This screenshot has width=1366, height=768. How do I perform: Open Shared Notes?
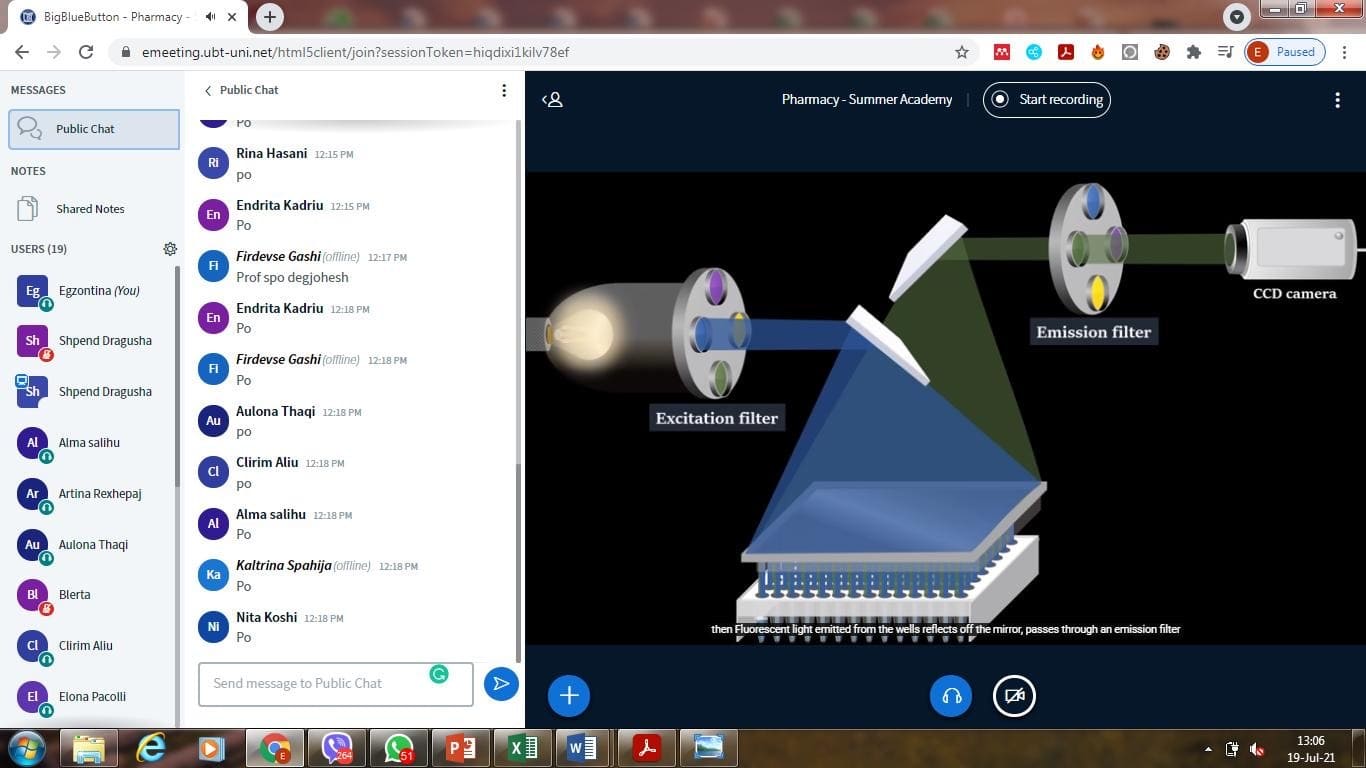click(90, 209)
